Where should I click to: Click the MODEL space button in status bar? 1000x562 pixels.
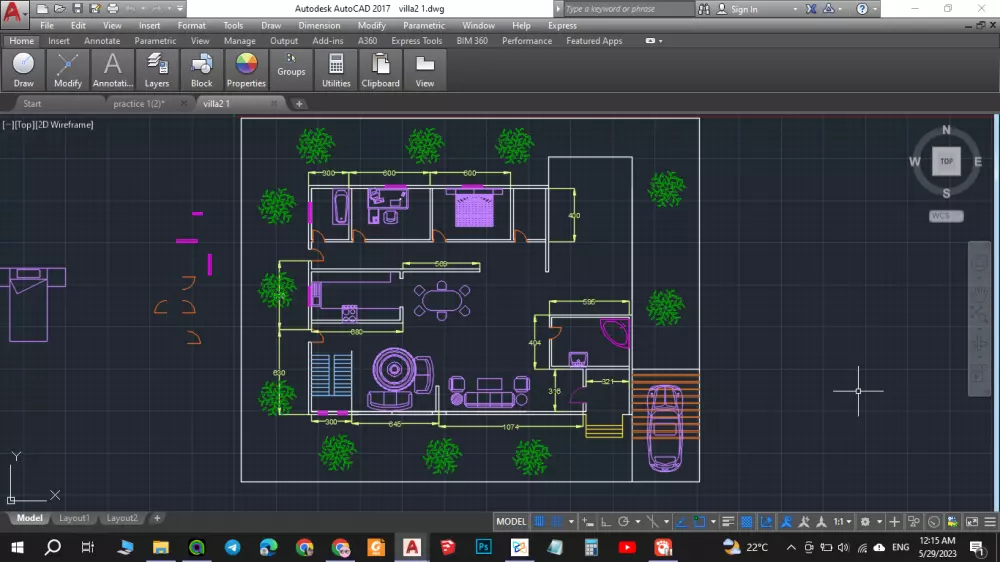[x=511, y=522]
